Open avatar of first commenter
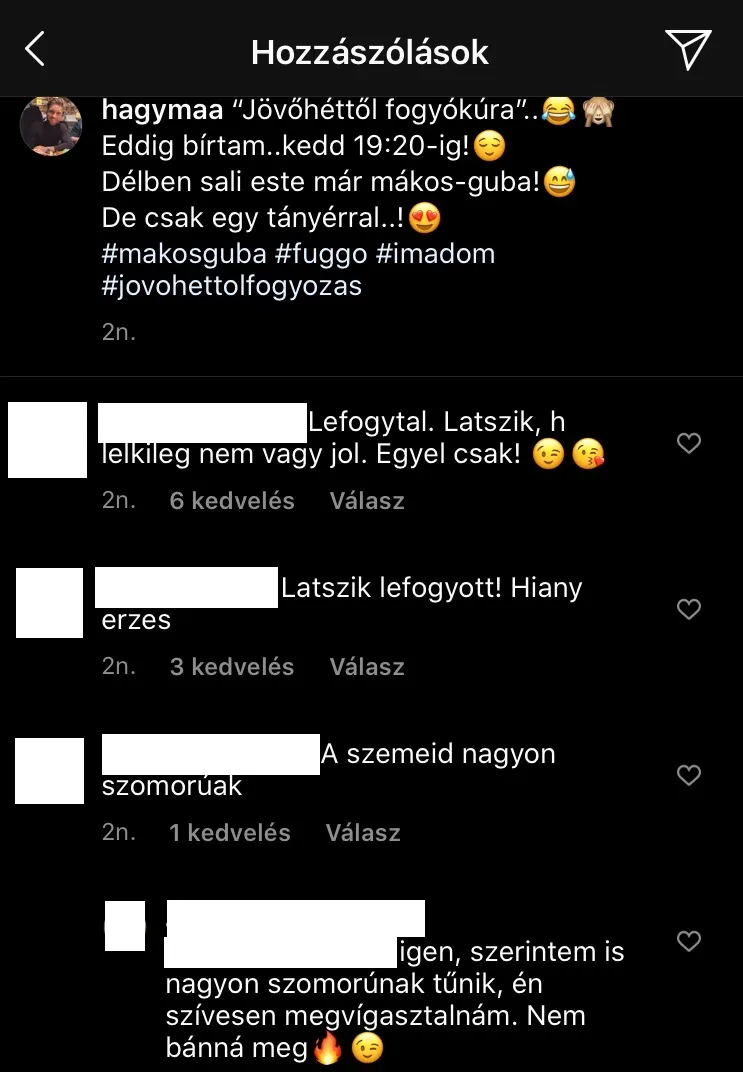The height and width of the screenshot is (1072, 743). pyautogui.click(x=47, y=440)
